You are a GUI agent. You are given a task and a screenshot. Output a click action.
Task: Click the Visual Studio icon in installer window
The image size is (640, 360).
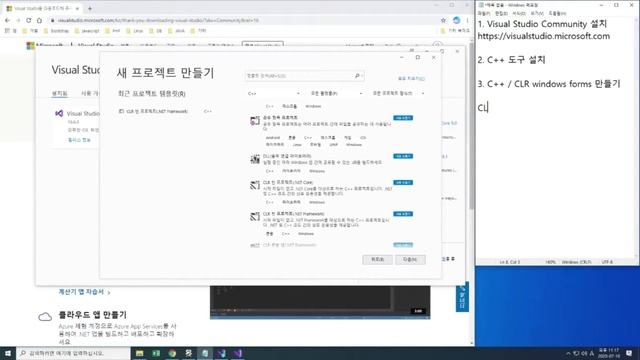(x=59, y=113)
